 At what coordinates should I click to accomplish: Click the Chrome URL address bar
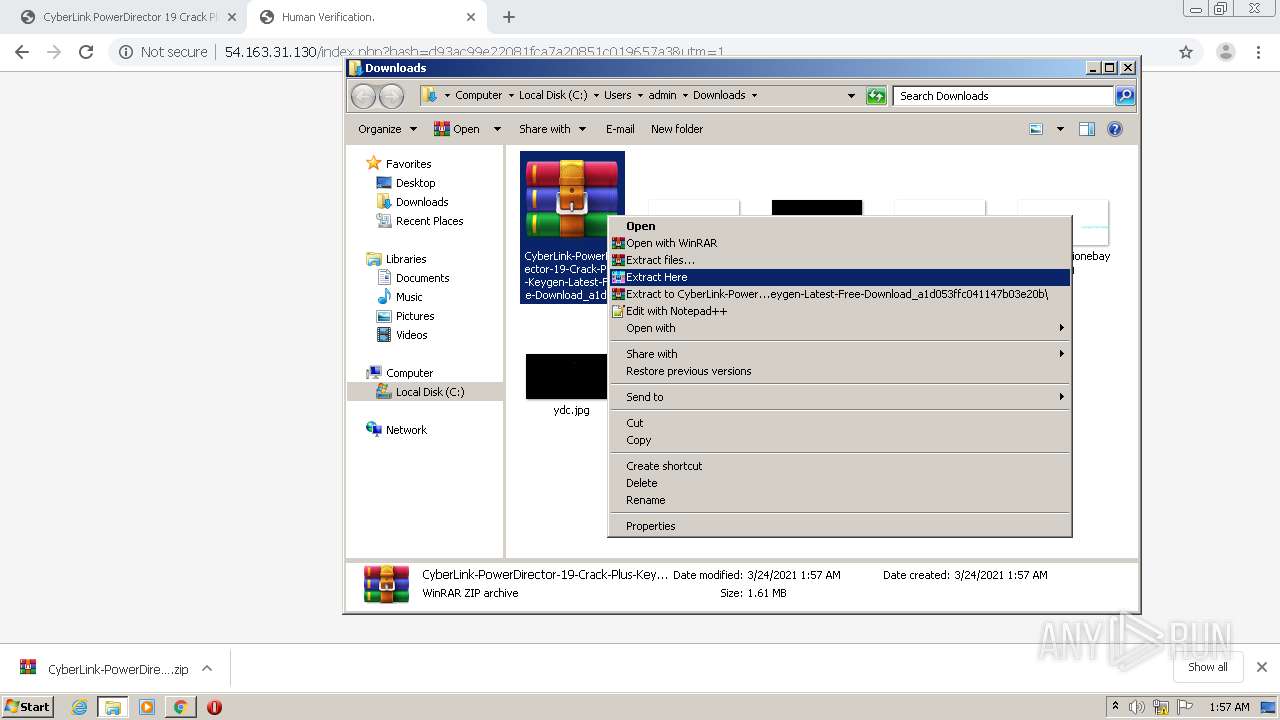pos(640,52)
